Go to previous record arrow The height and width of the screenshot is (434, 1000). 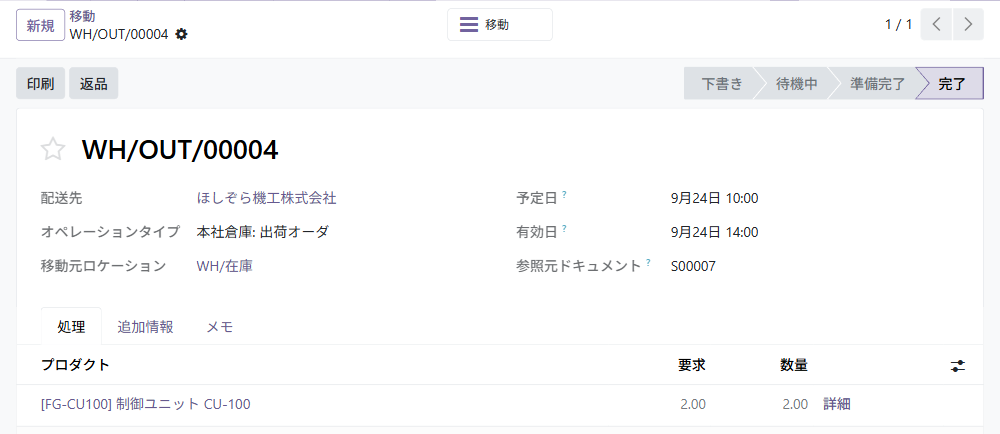[x=936, y=24]
